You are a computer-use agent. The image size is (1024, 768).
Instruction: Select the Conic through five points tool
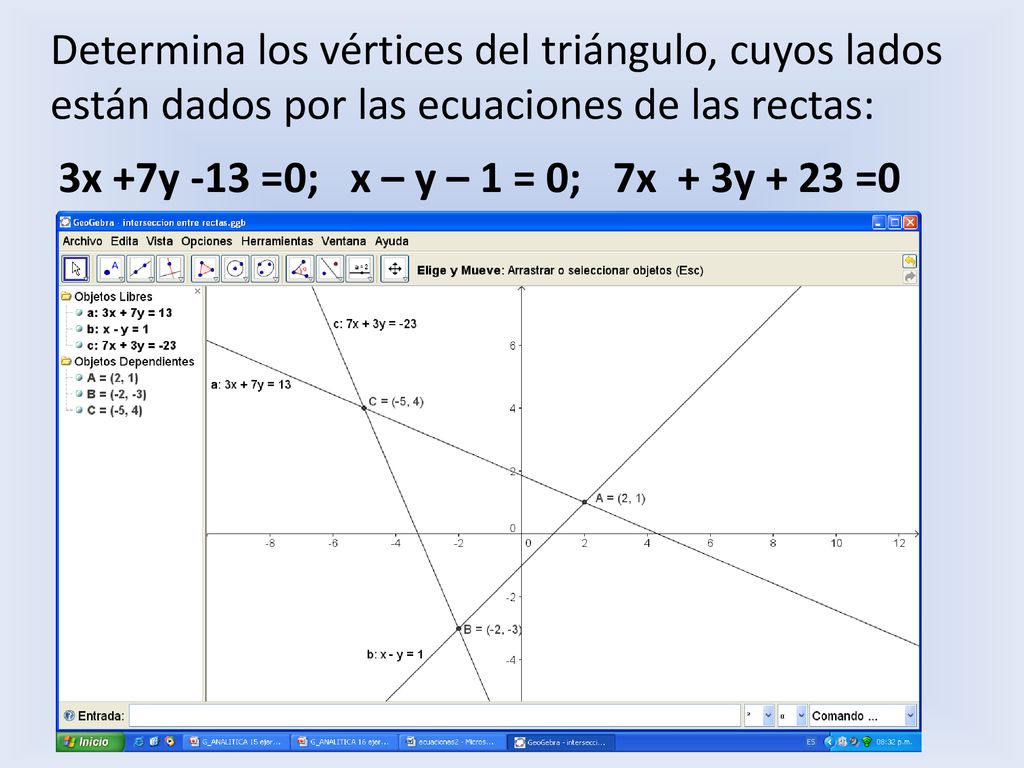pos(265,269)
